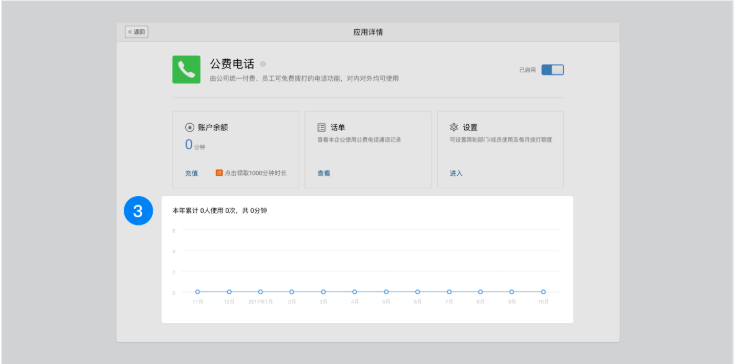
Task: Click the 话单 card description text
Action: click(x=359, y=140)
